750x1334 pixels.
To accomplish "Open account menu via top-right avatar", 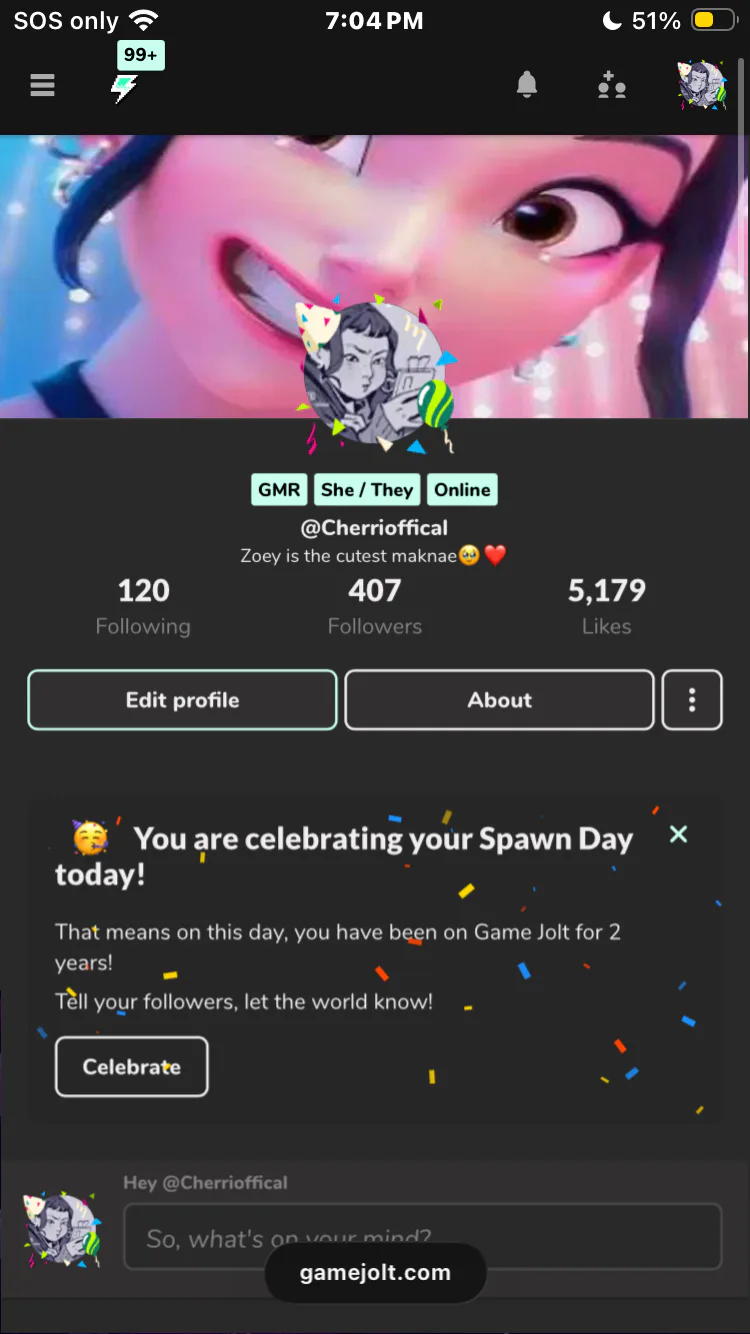I will coord(702,85).
